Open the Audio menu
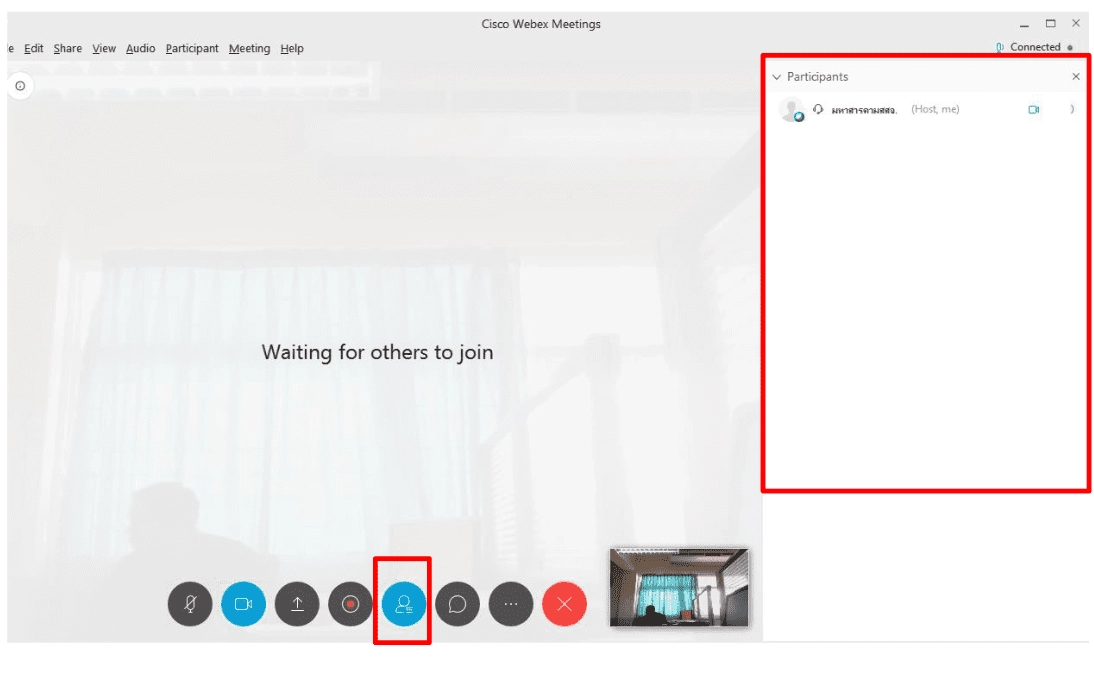This screenshot has height=674, width=1094. (x=140, y=48)
